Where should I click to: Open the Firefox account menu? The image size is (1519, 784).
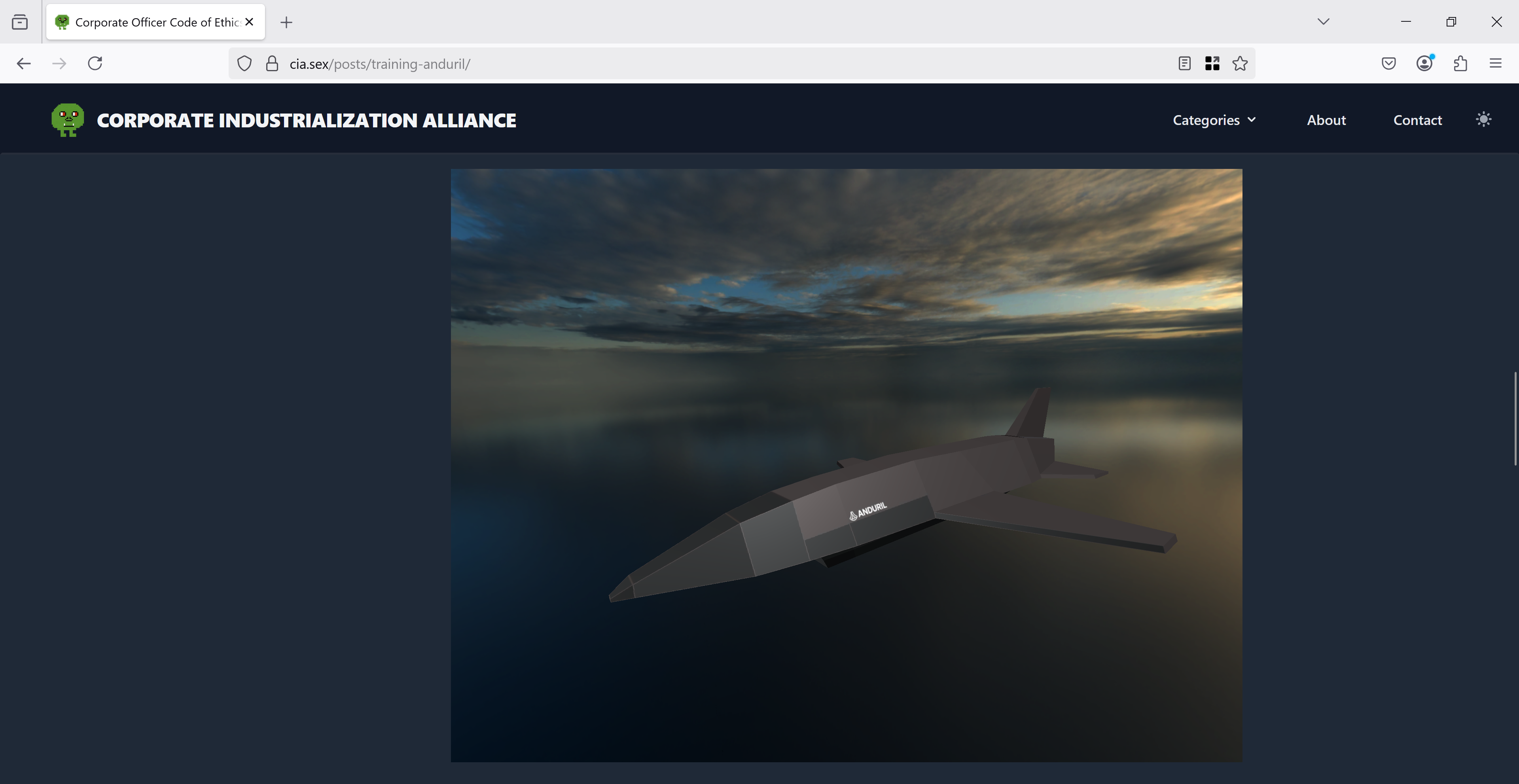click(x=1424, y=63)
